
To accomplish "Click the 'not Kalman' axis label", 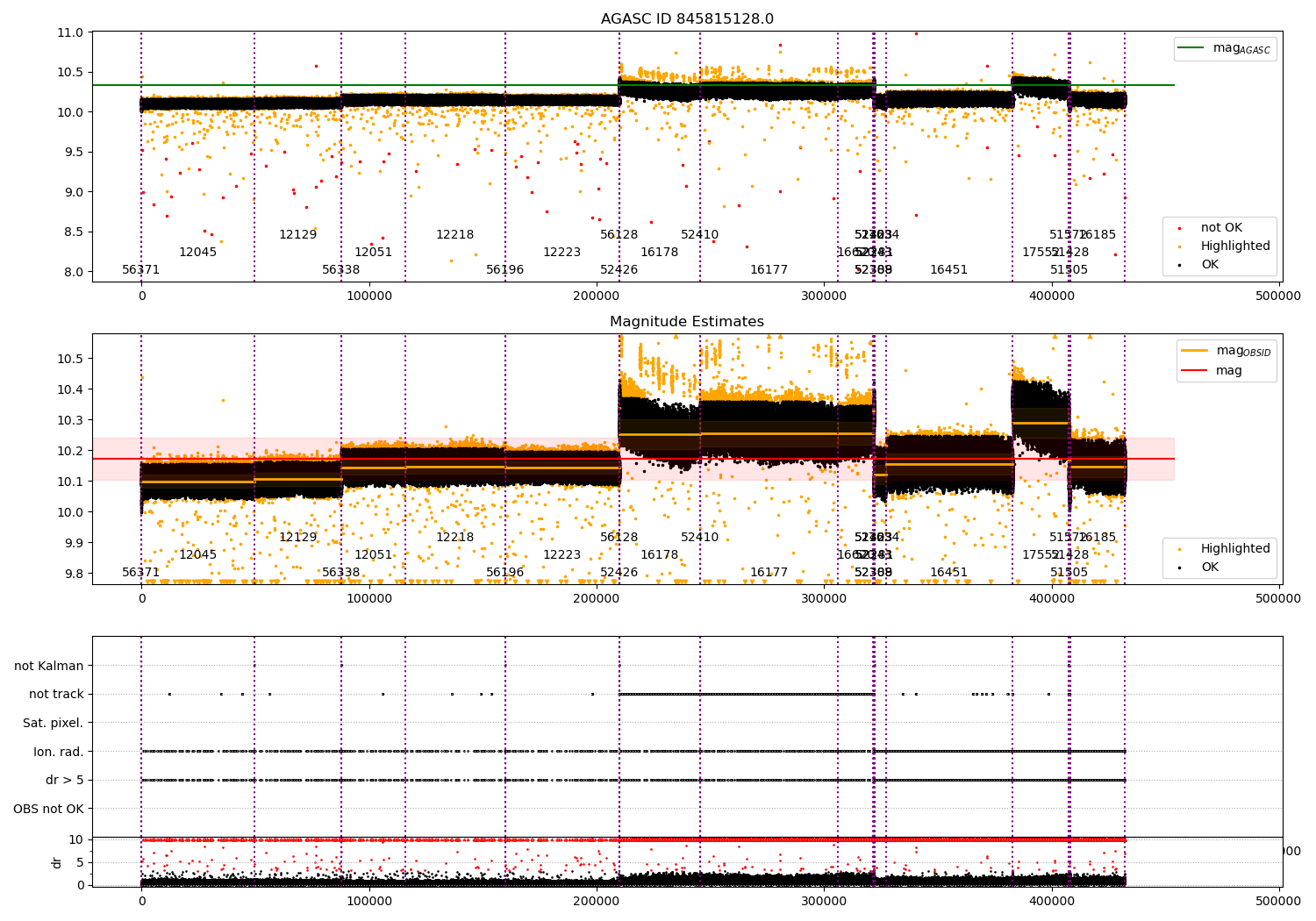I will tap(49, 667).
